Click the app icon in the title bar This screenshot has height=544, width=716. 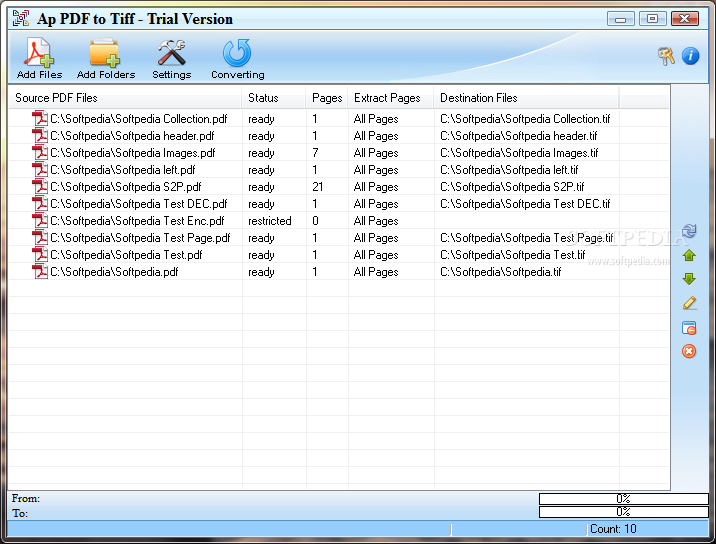tap(21, 19)
